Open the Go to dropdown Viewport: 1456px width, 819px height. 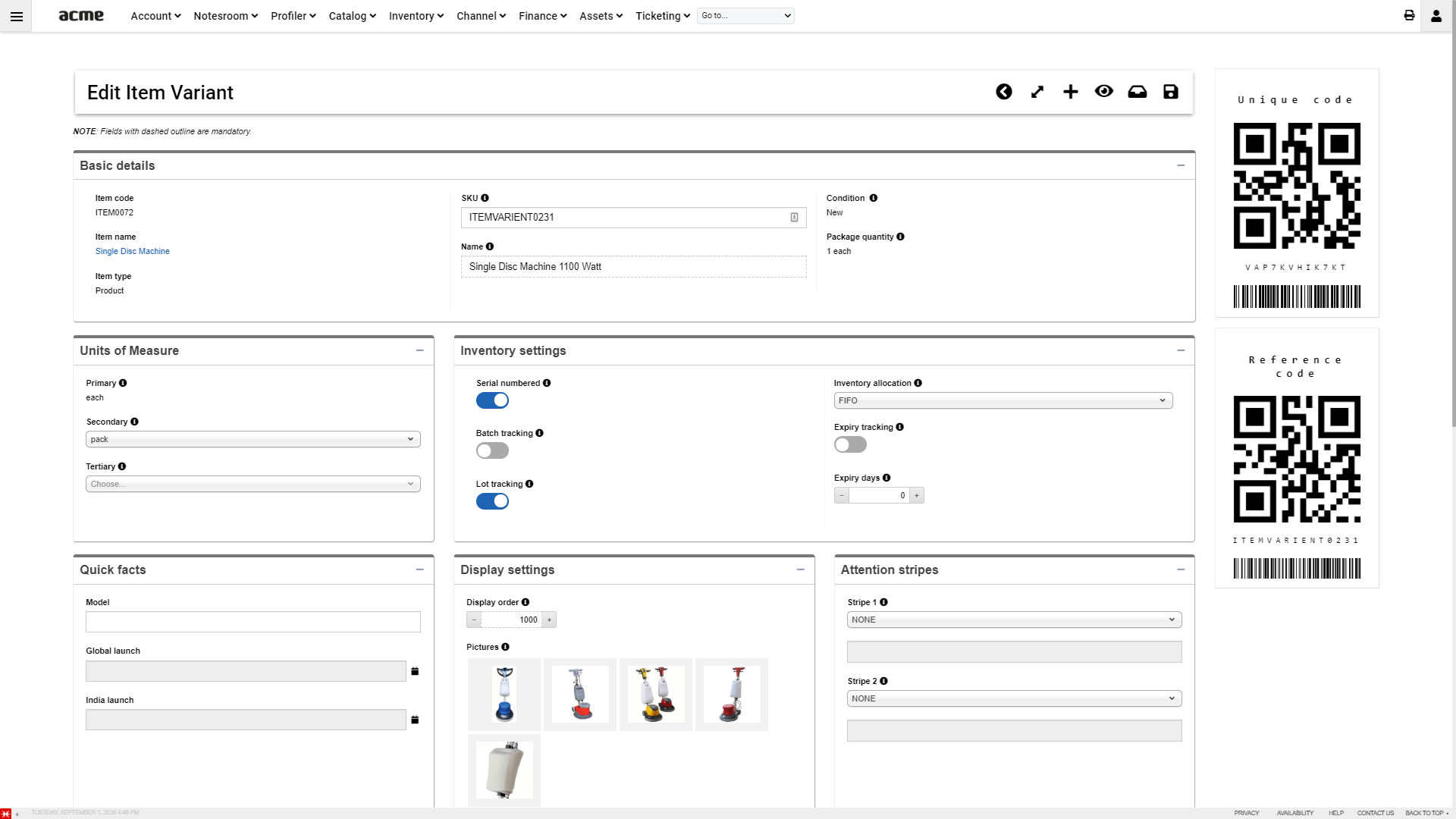point(745,15)
